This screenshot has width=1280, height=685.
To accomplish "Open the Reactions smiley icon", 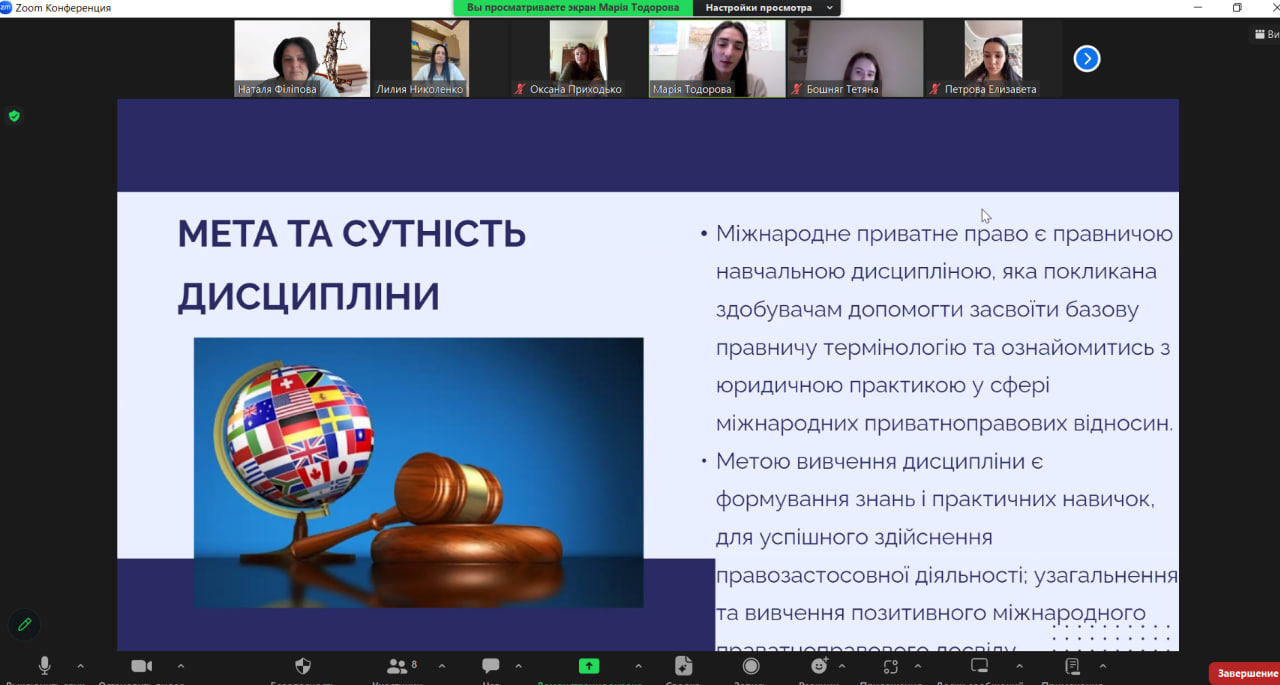I will coord(819,666).
